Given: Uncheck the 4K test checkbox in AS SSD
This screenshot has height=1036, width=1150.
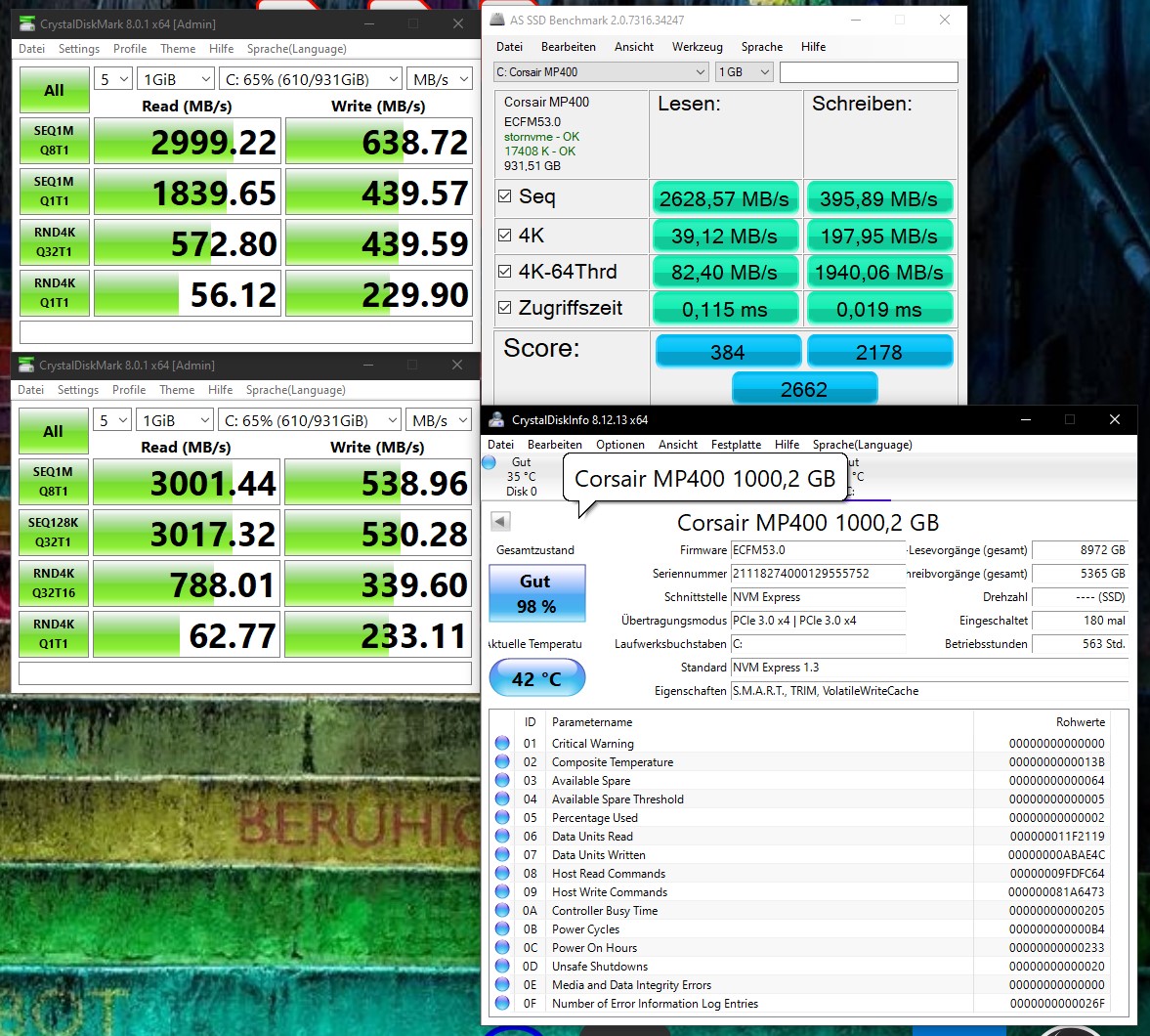Looking at the screenshot, I should pyautogui.click(x=504, y=235).
